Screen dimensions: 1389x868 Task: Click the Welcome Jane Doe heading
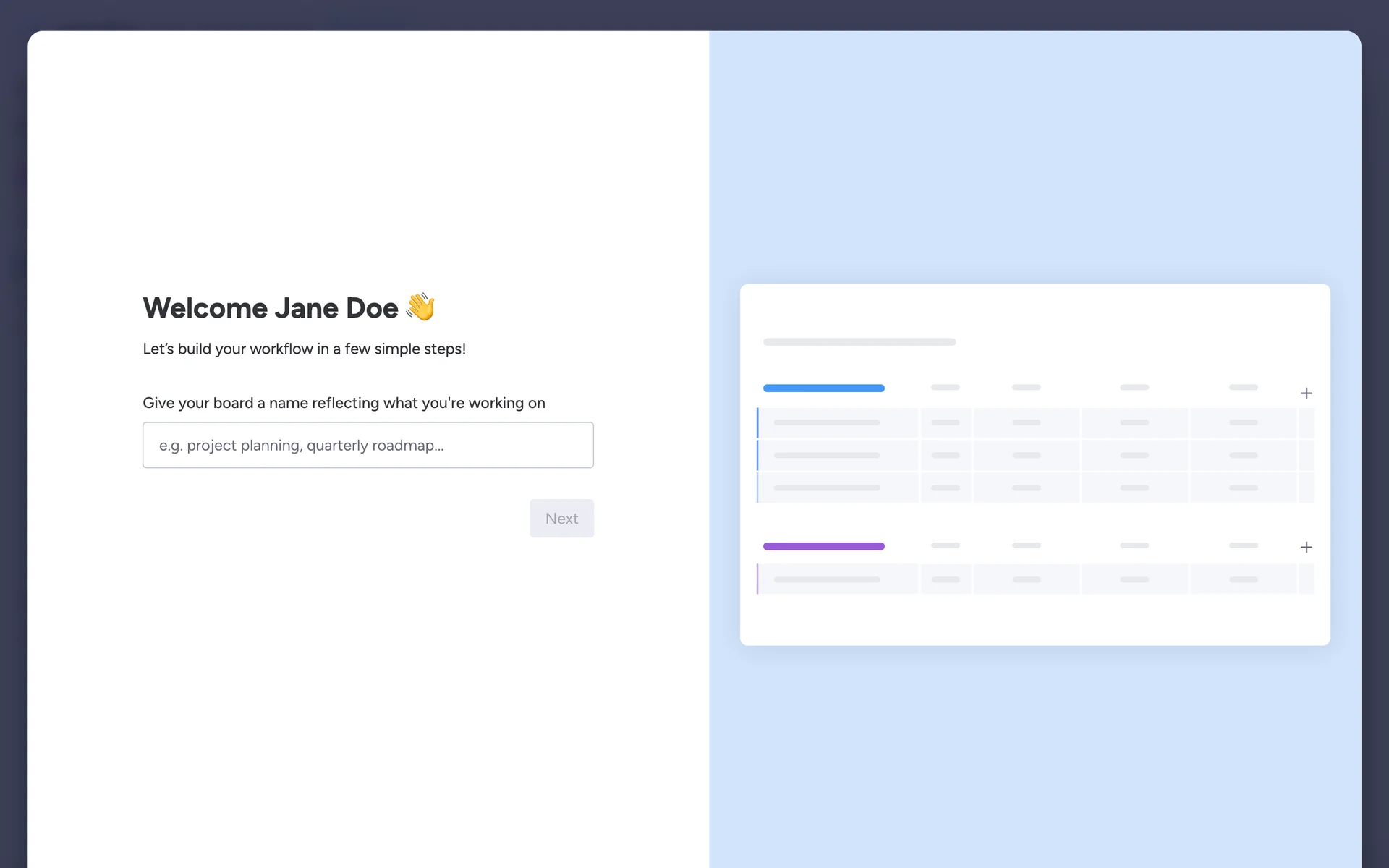(x=270, y=308)
